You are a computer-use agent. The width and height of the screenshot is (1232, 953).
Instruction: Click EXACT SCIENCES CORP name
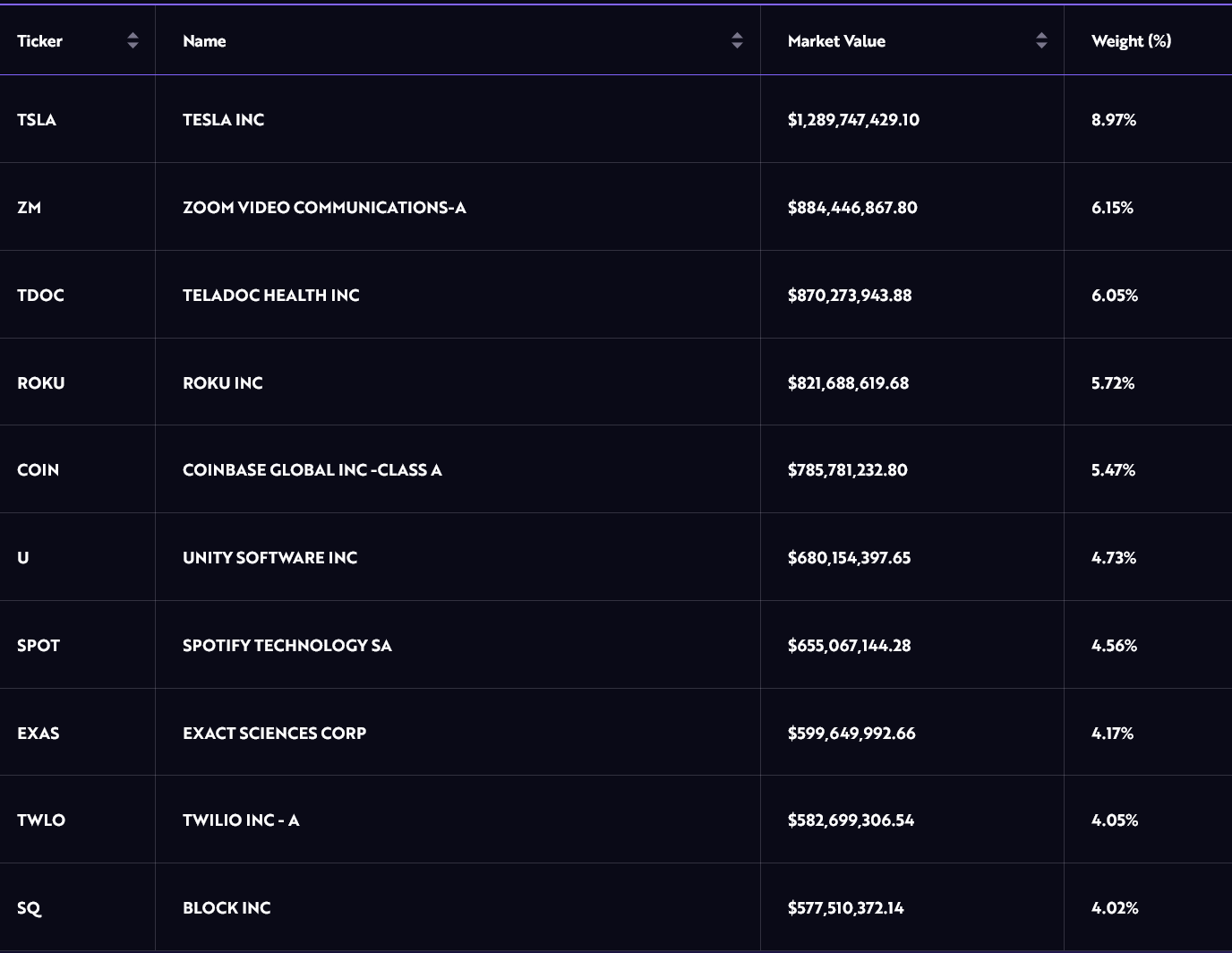[x=274, y=734]
